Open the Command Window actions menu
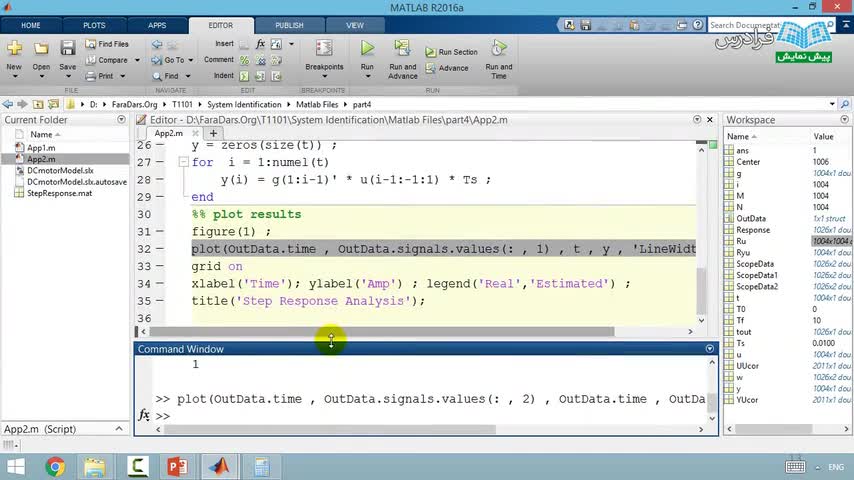Image resolution: width=854 pixels, height=480 pixels. (710, 349)
